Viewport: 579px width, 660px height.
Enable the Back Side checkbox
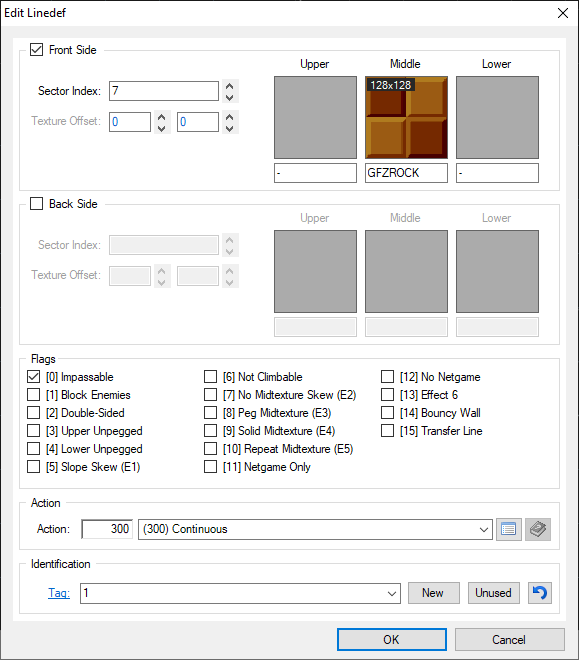37,204
